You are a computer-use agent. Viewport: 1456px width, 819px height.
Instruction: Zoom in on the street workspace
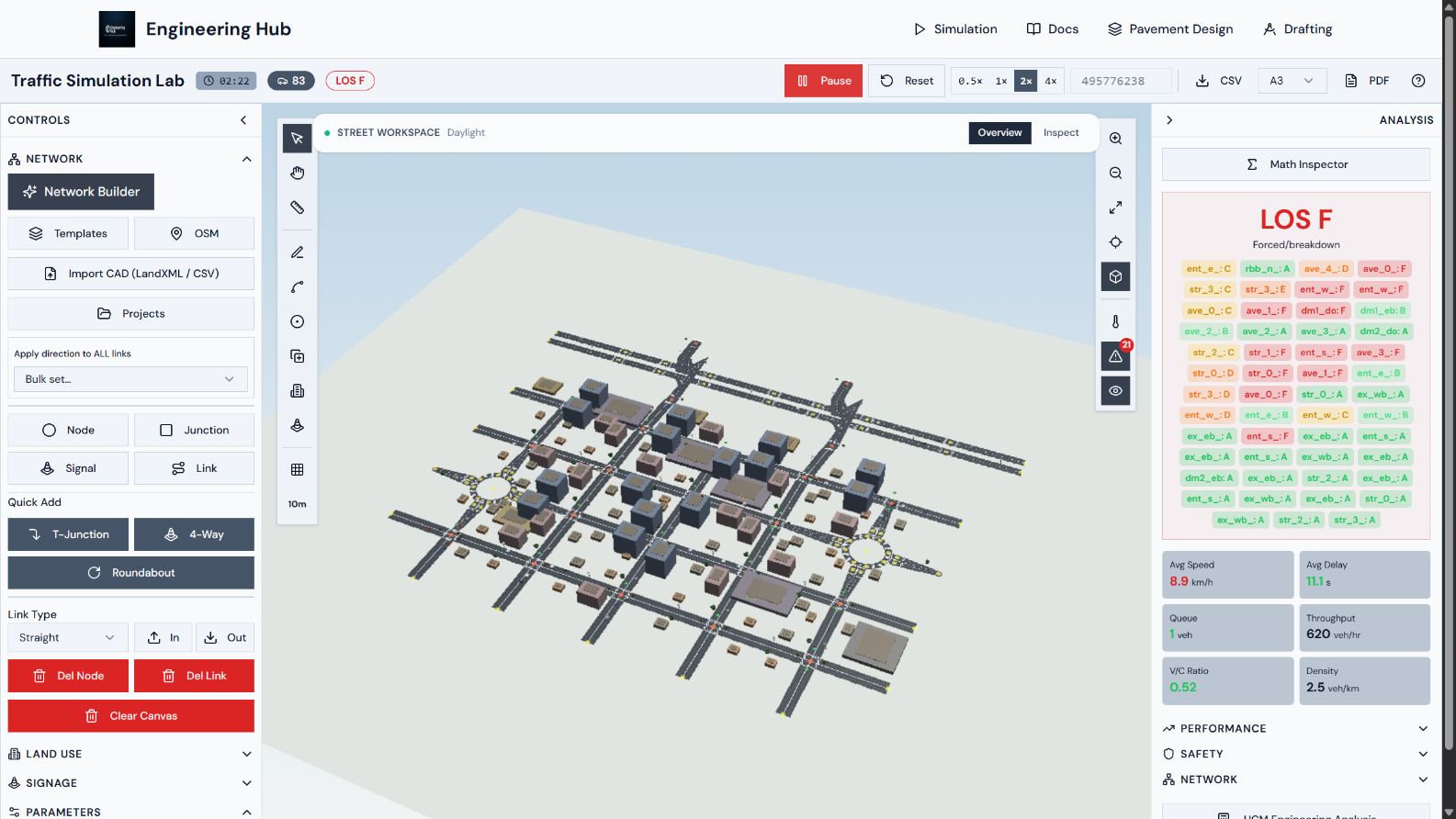(x=1115, y=139)
